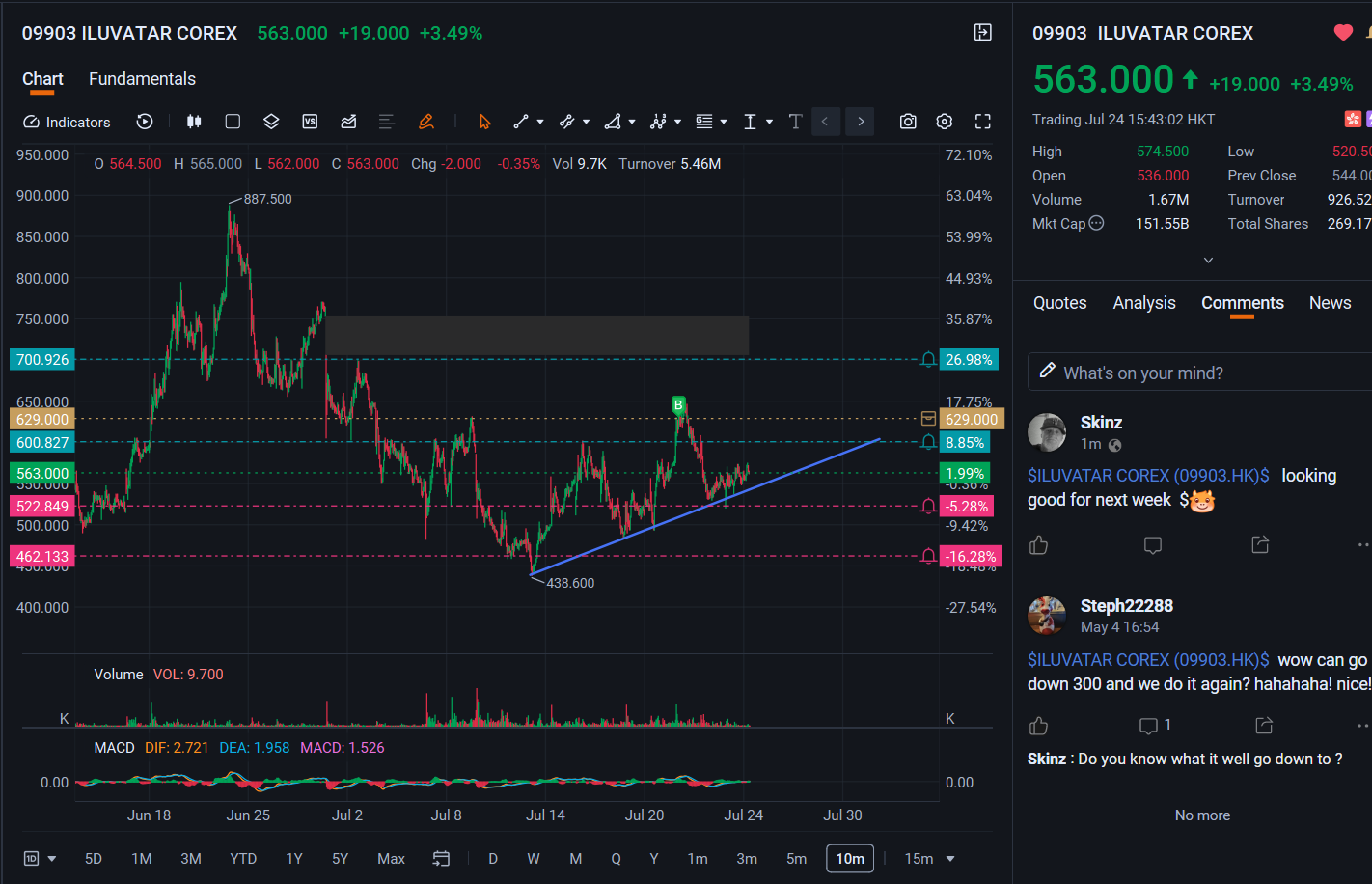Select the range measurement tool

[750, 122]
